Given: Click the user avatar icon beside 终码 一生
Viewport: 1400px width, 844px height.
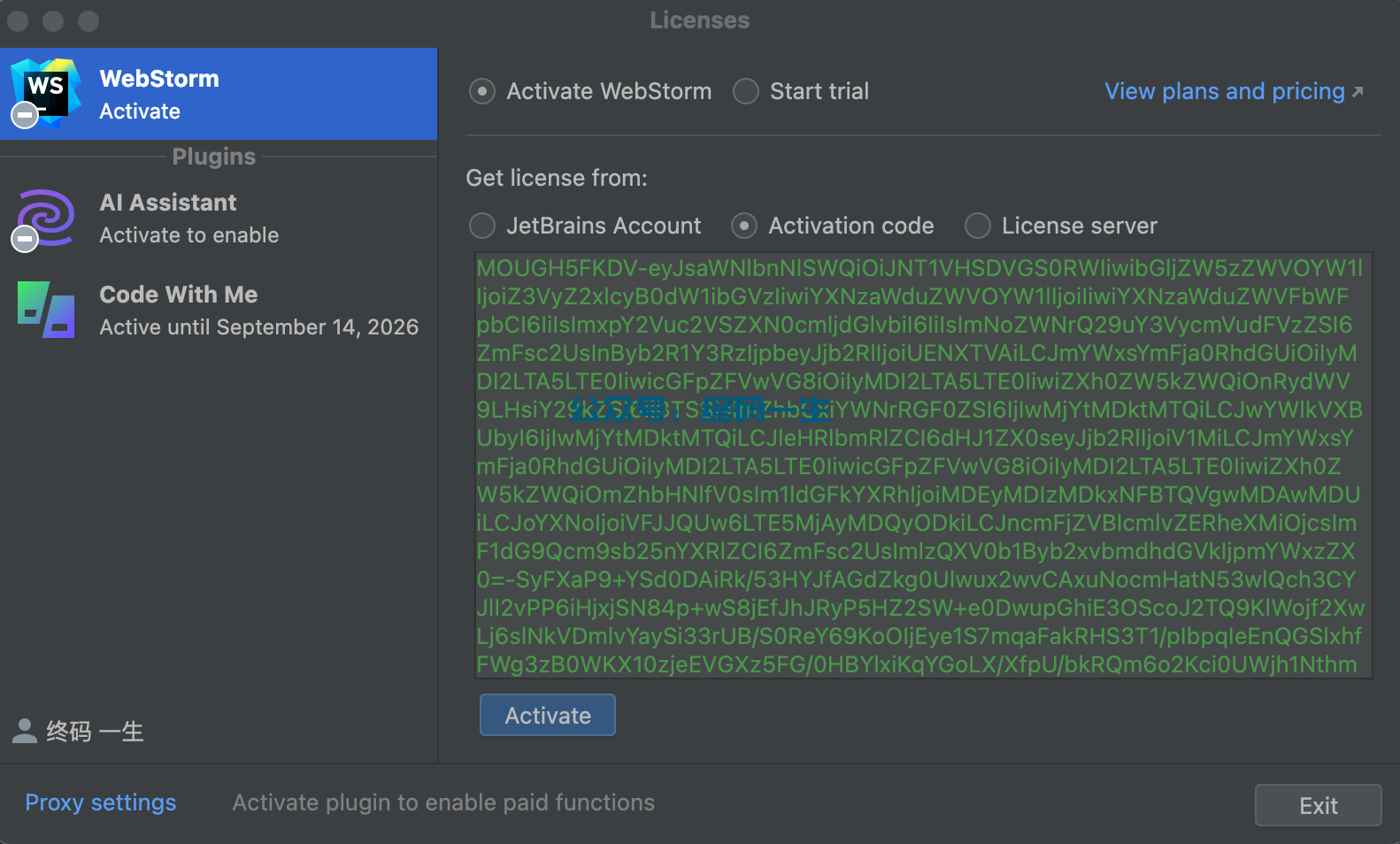Looking at the screenshot, I should (x=25, y=731).
